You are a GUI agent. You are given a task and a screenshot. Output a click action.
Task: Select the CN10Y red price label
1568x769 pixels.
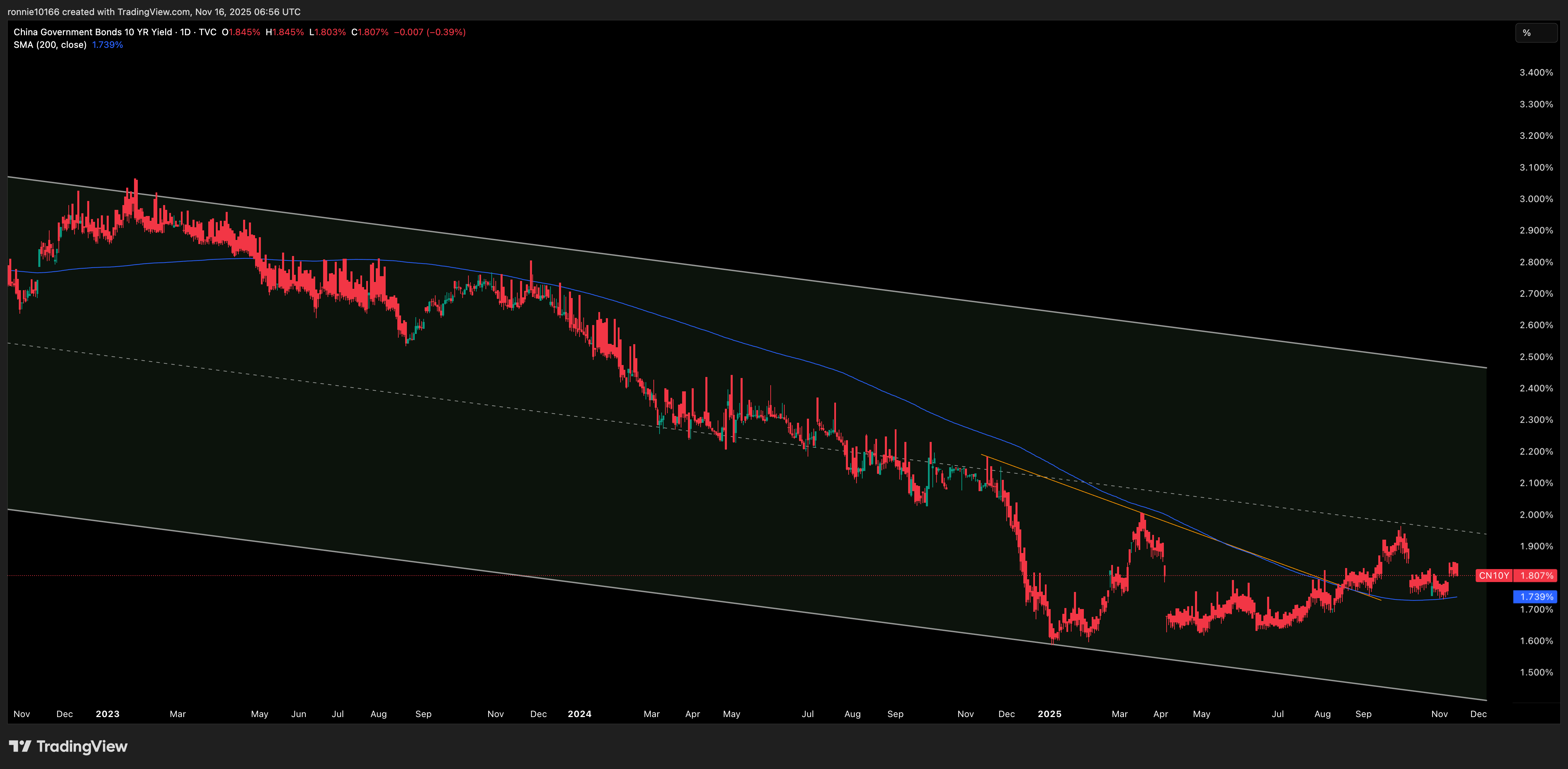[x=1494, y=576]
